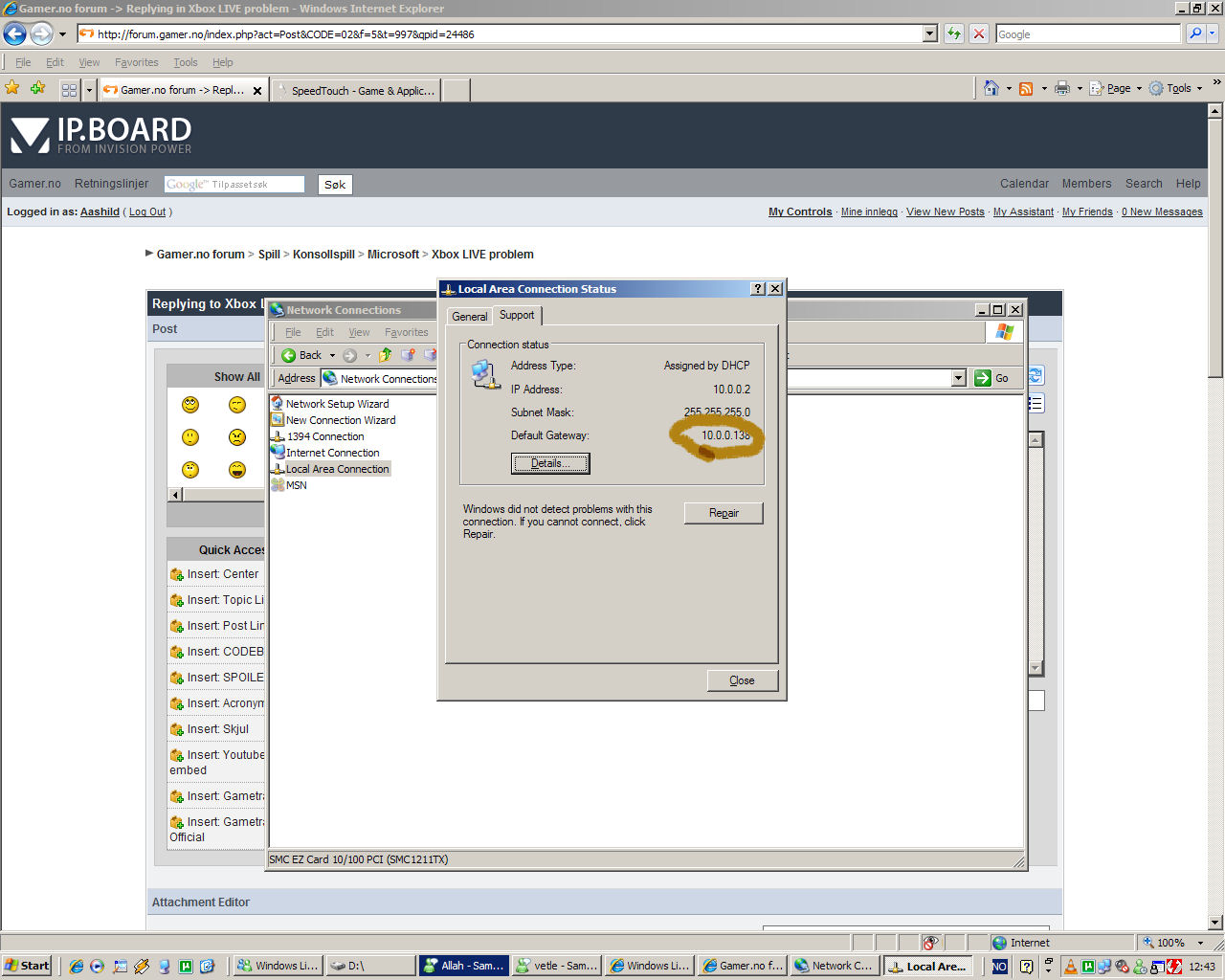Viewport: 1225px width, 980px height.
Task: Click the NO language indicator in taskbar
Action: (999, 967)
